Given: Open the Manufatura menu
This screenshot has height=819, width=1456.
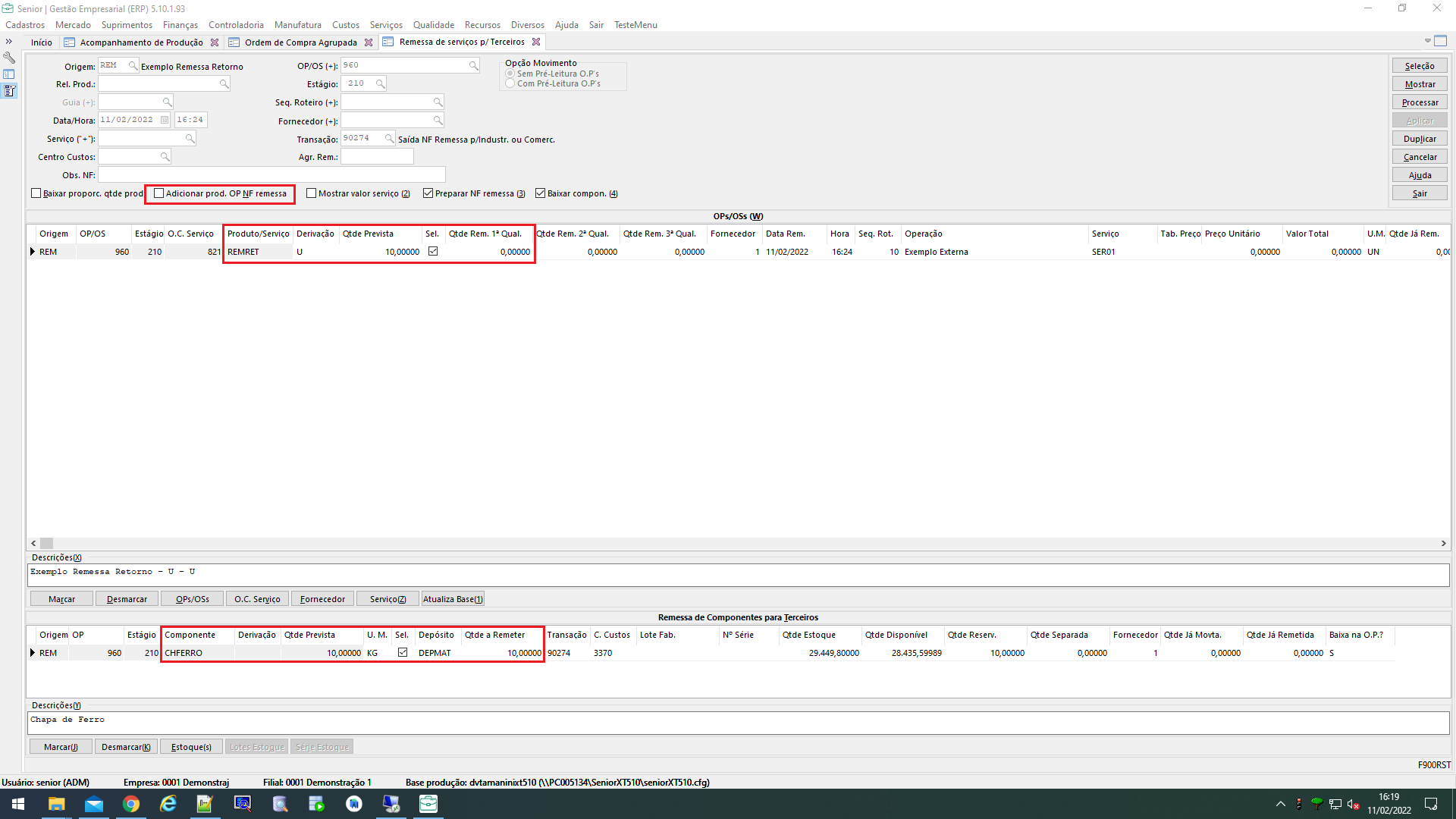Looking at the screenshot, I should point(297,25).
